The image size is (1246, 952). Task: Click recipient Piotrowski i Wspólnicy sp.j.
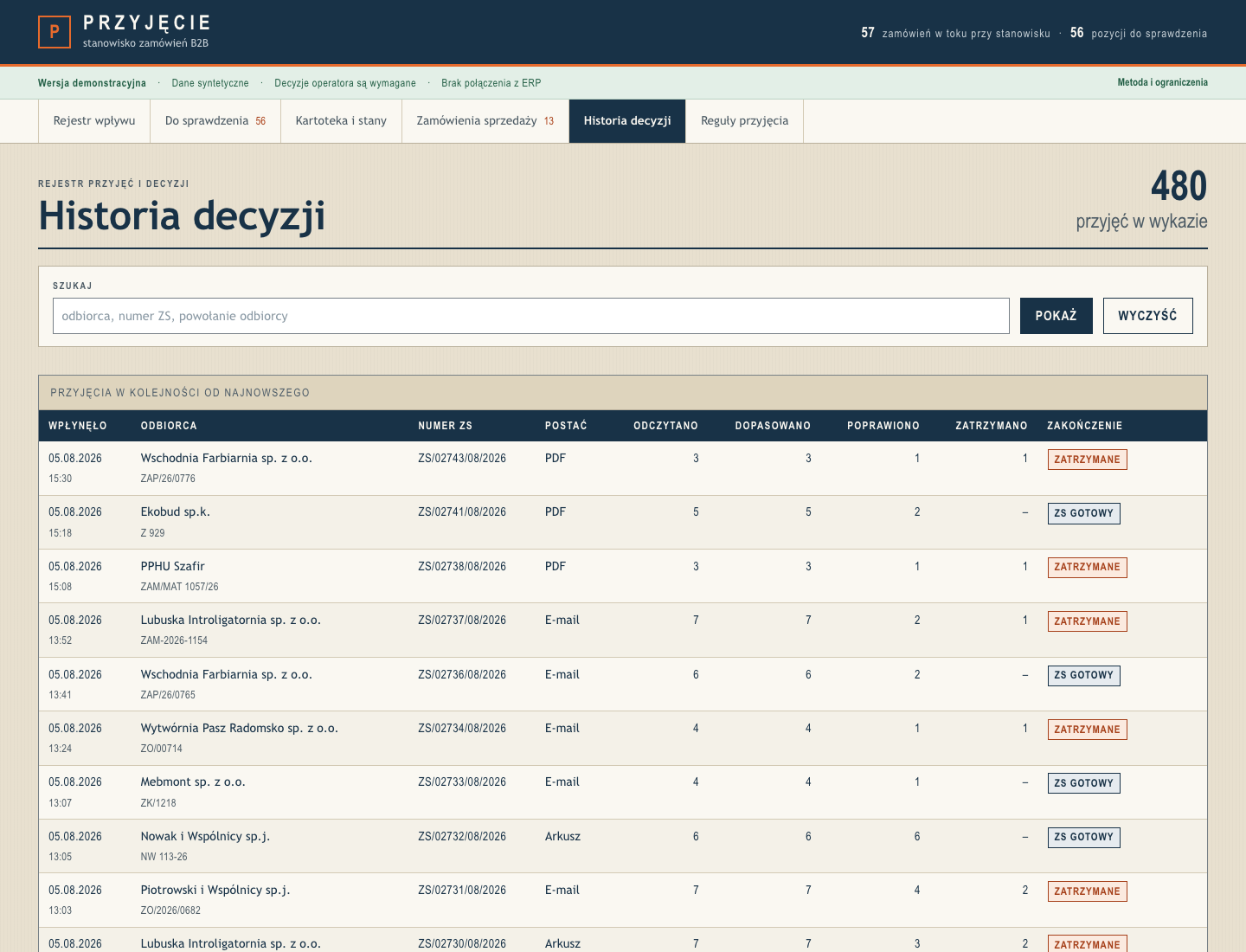[215, 891]
